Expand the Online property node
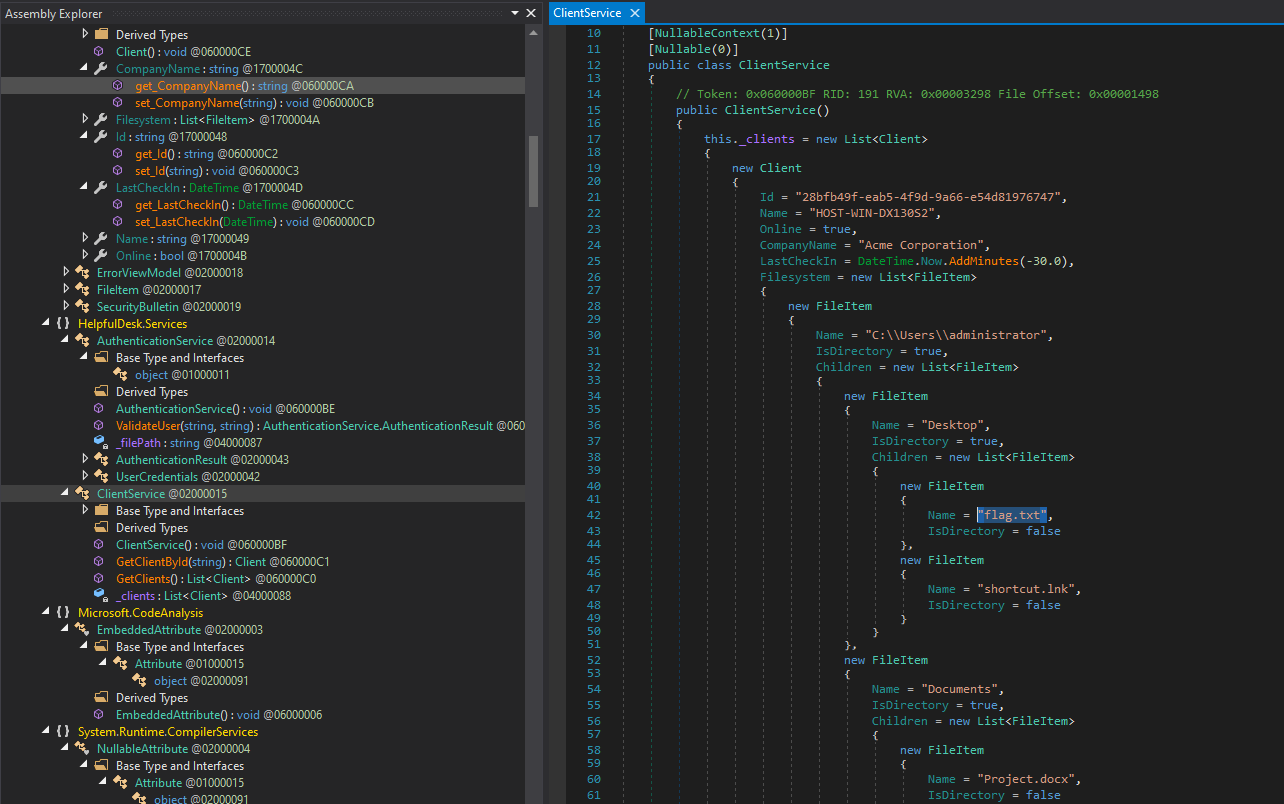 click(85, 256)
